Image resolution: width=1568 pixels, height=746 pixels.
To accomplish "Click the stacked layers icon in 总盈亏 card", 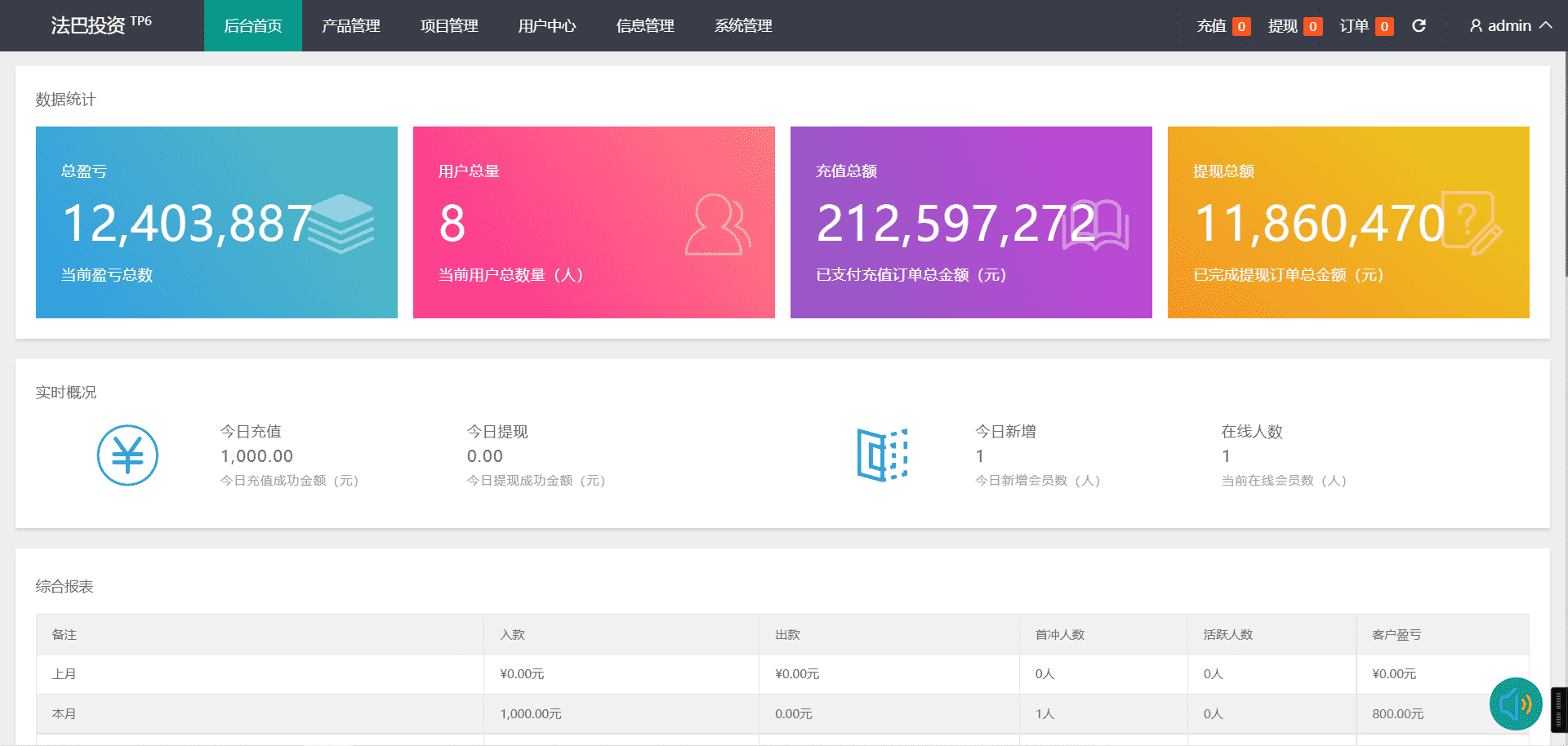I will [341, 222].
